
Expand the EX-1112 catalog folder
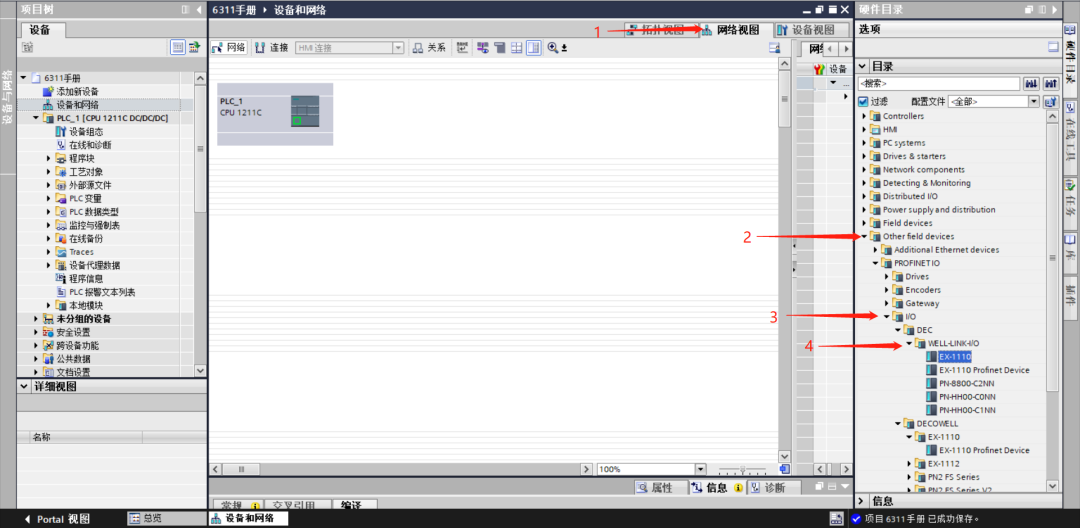(908, 463)
